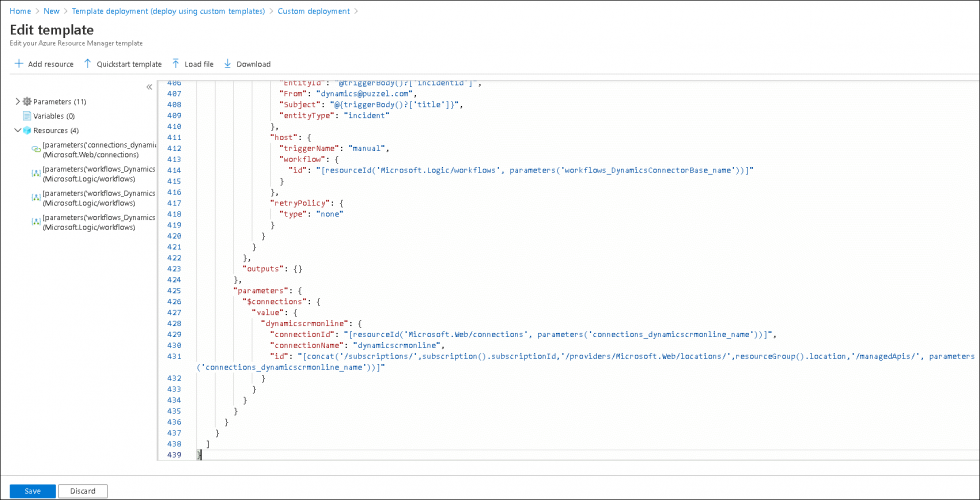
Task: Click the Add resource plus icon
Action: [x=19, y=64]
